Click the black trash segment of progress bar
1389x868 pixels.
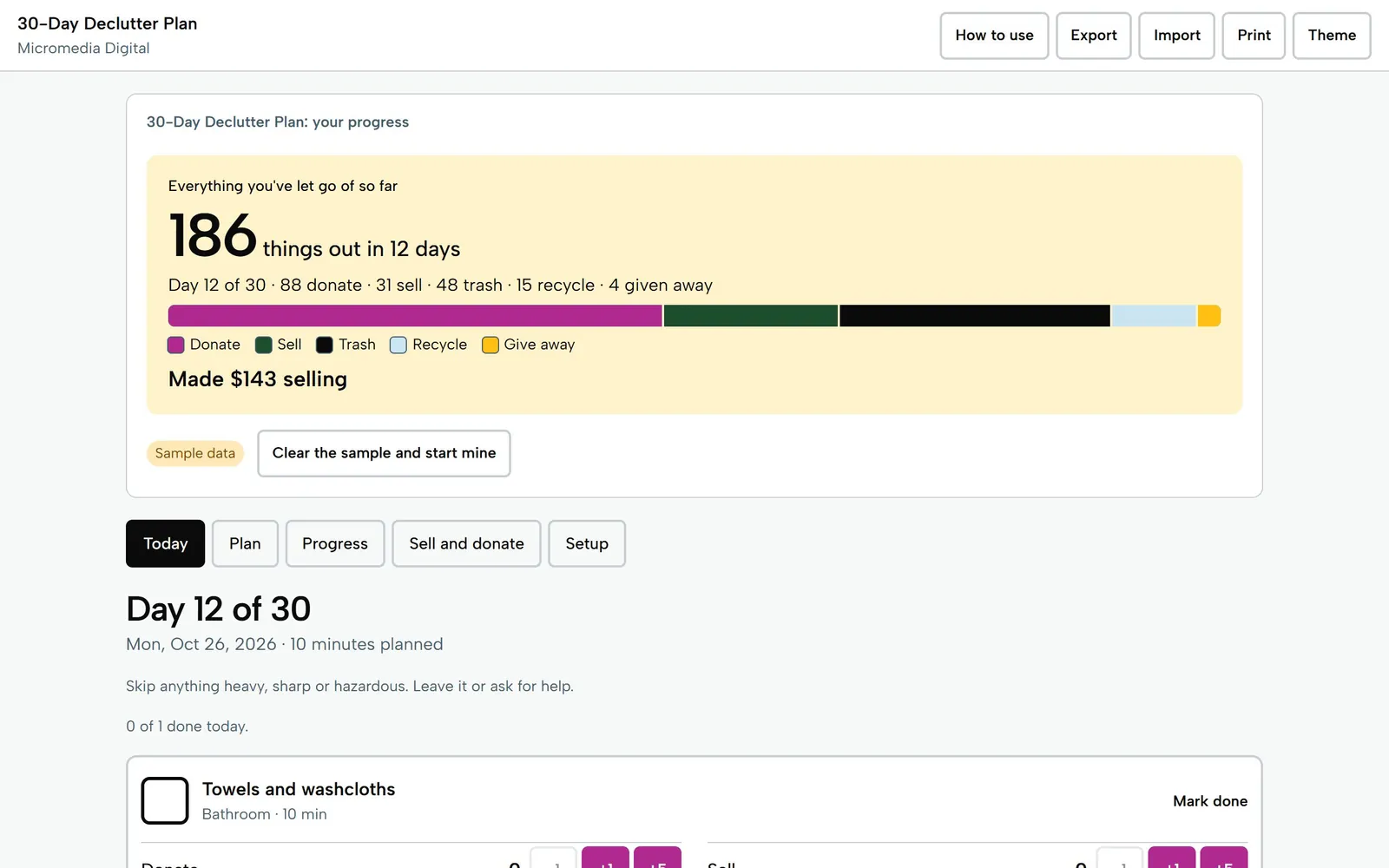pyautogui.click(x=975, y=316)
